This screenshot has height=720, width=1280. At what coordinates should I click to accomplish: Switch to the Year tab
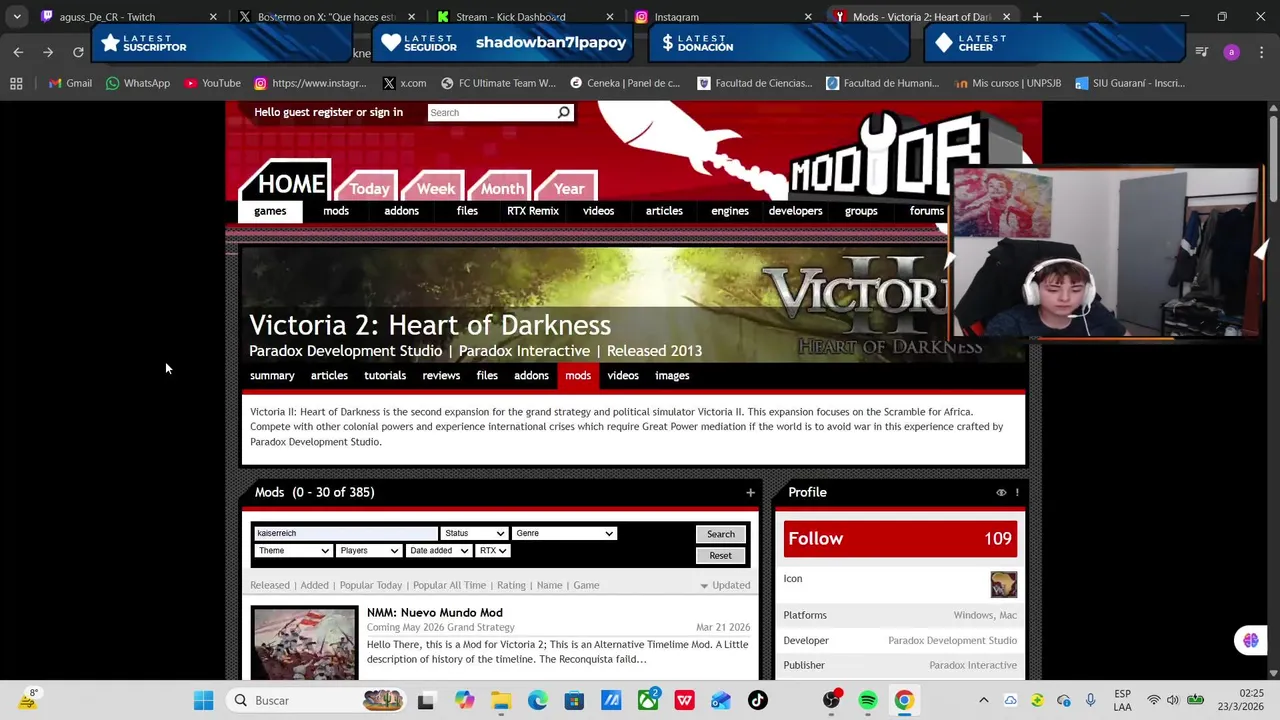tap(569, 188)
